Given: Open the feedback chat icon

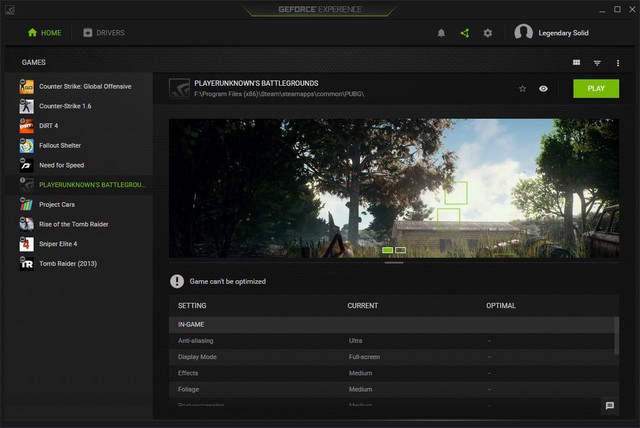Looking at the screenshot, I should click(x=610, y=406).
